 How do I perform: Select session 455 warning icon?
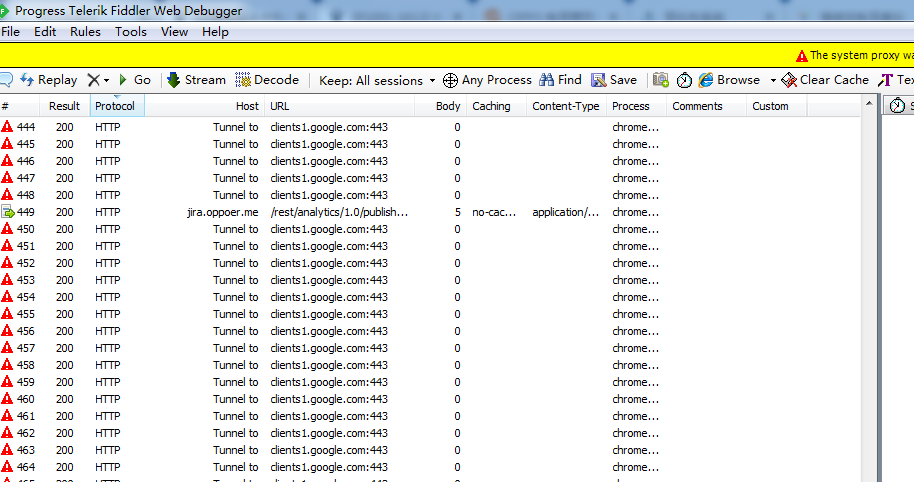(x=7, y=314)
